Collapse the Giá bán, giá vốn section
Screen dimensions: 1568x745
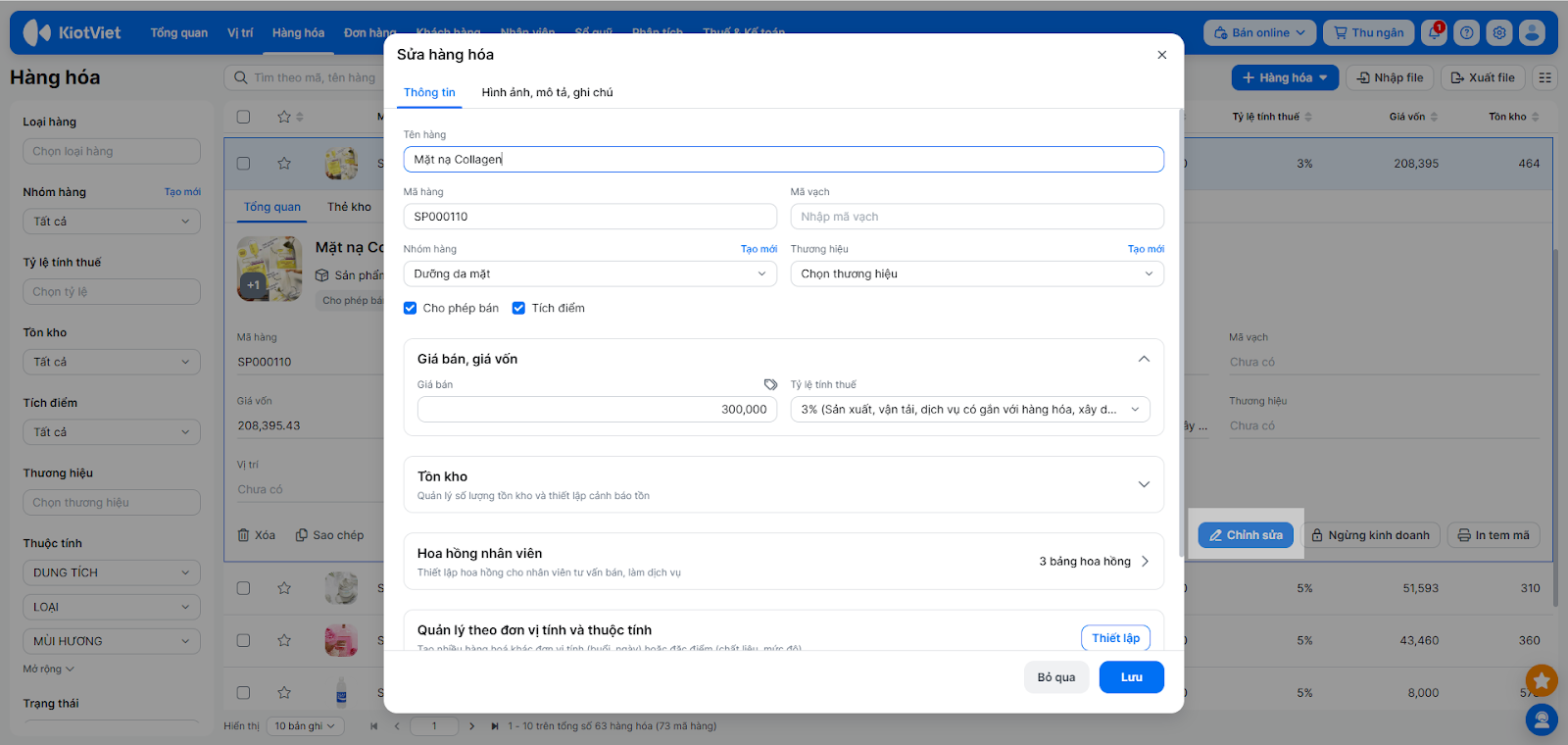point(1144,359)
